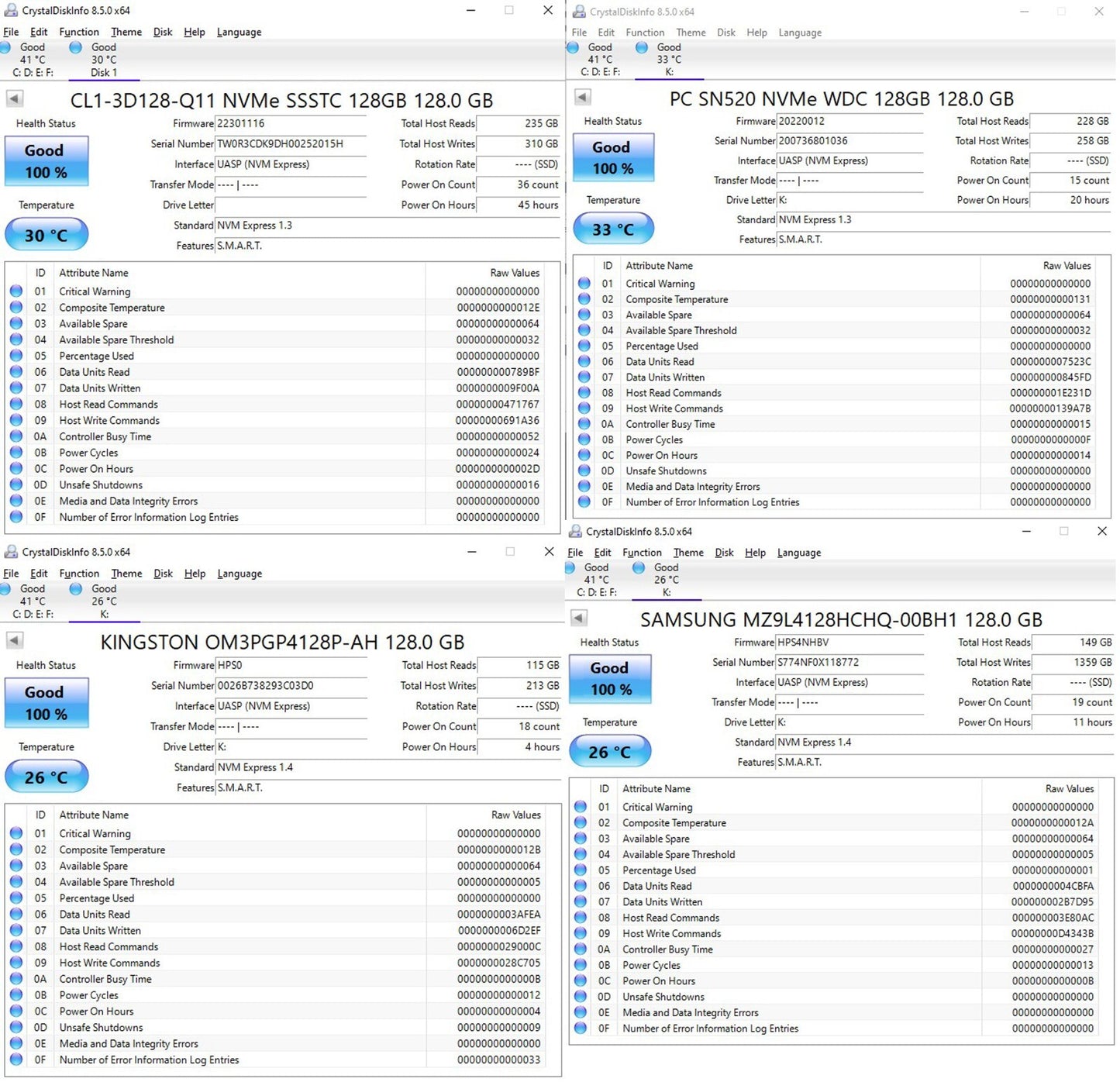The height and width of the screenshot is (1082, 1120).
Task: Open the Edit menu in the KINGSTON window
Action: [x=39, y=574]
